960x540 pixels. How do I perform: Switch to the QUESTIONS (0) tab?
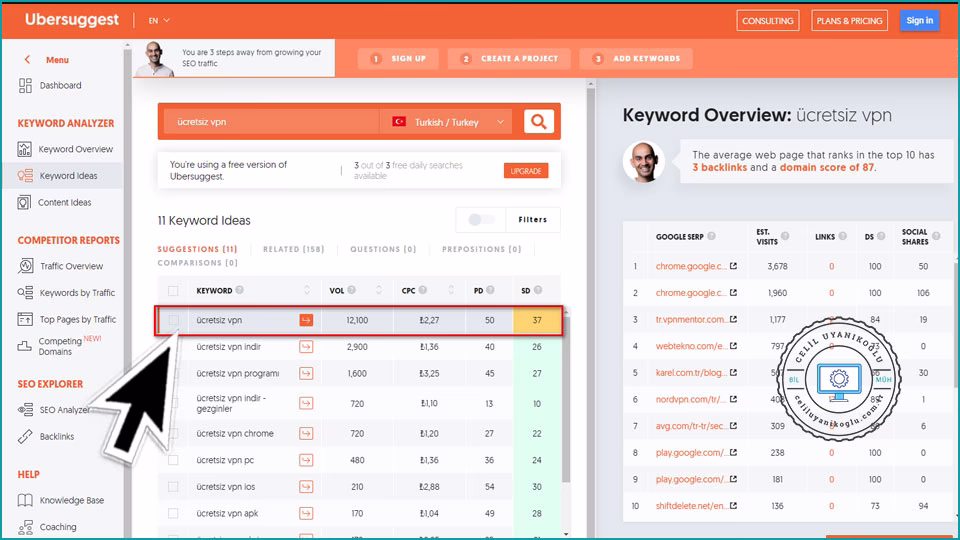pos(382,249)
